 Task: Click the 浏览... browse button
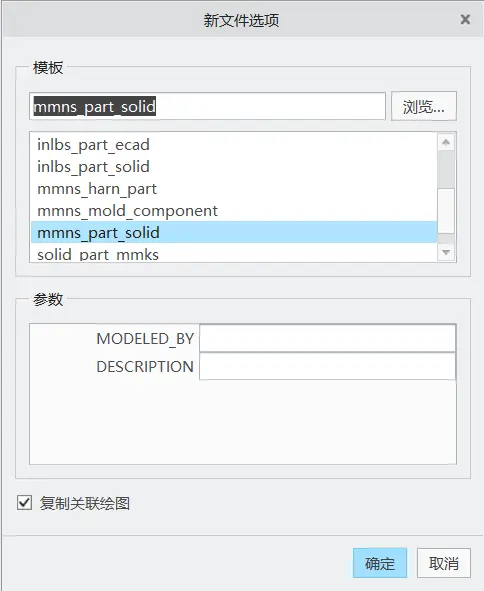pos(424,106)
